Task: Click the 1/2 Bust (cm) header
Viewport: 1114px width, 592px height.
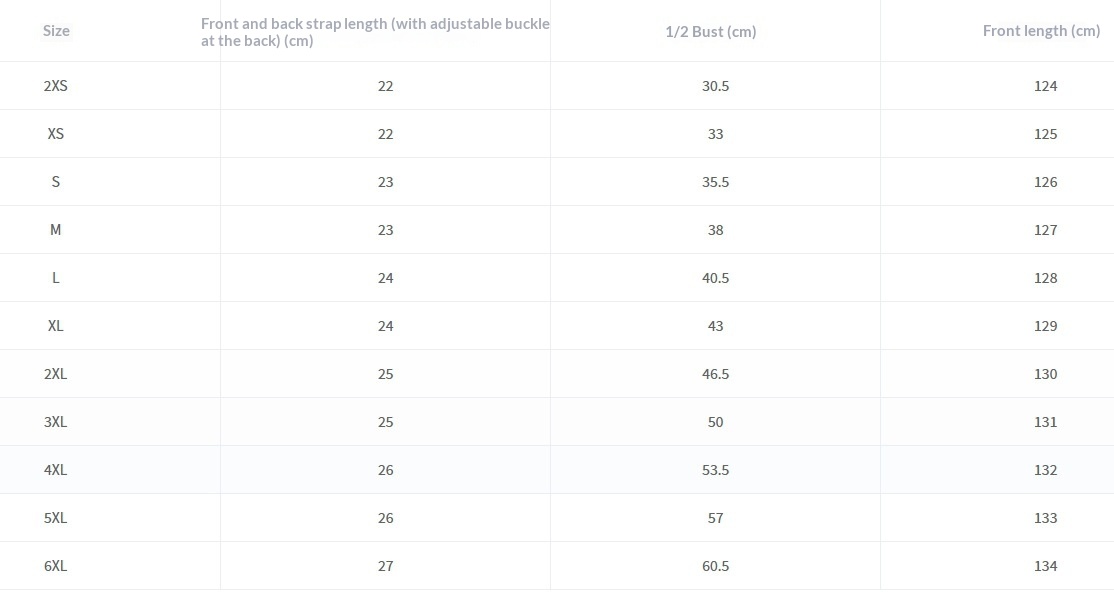Action: (x=711, y=32)
